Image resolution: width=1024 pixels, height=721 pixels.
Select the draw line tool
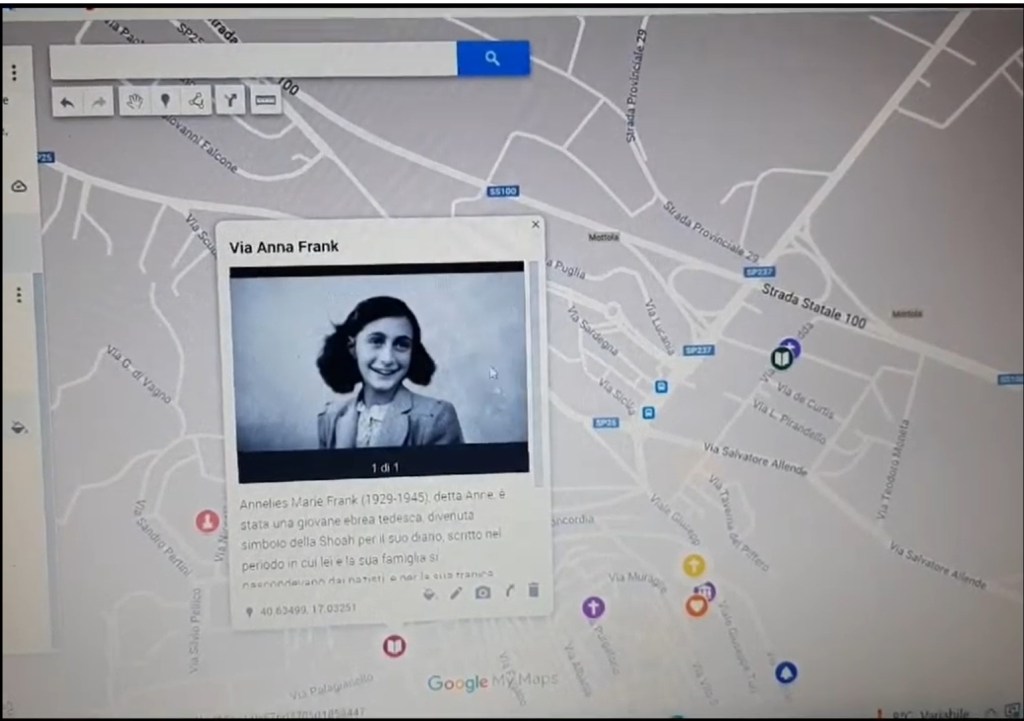click(196, 101)
